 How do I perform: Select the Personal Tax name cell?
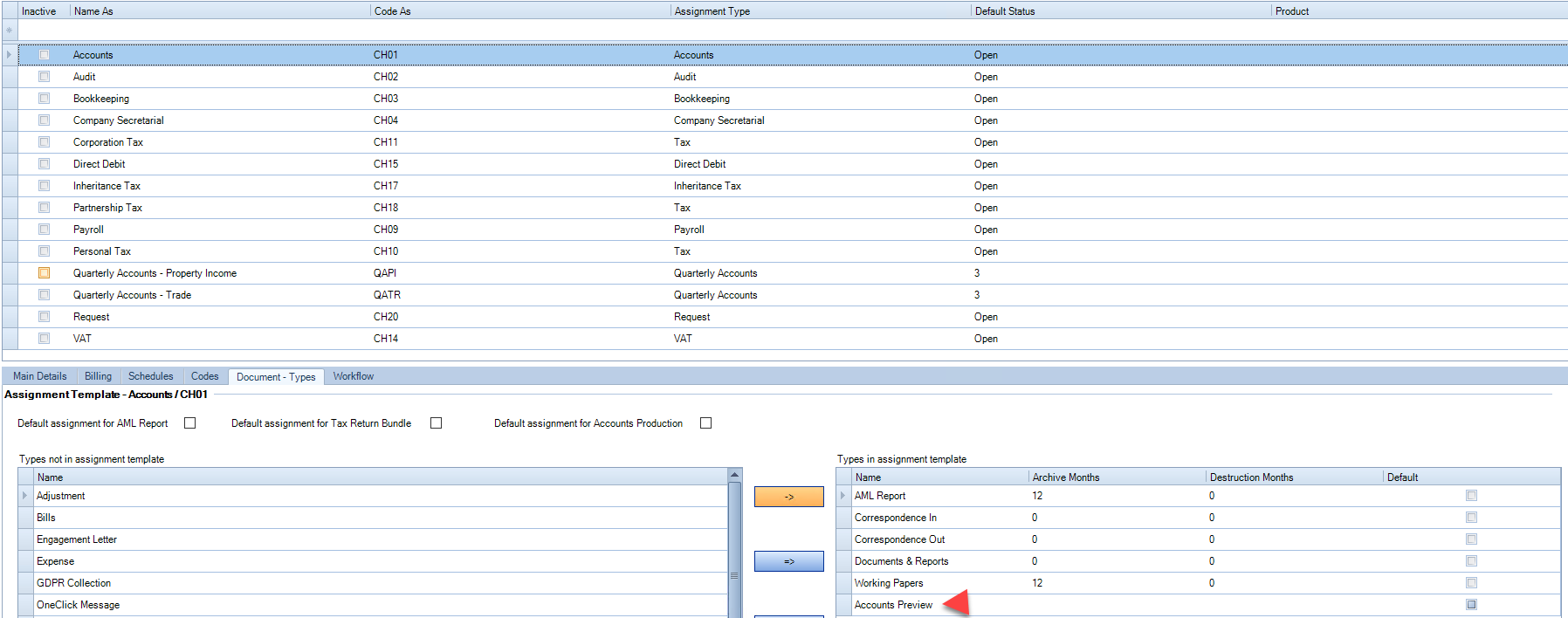coord(102,251)
